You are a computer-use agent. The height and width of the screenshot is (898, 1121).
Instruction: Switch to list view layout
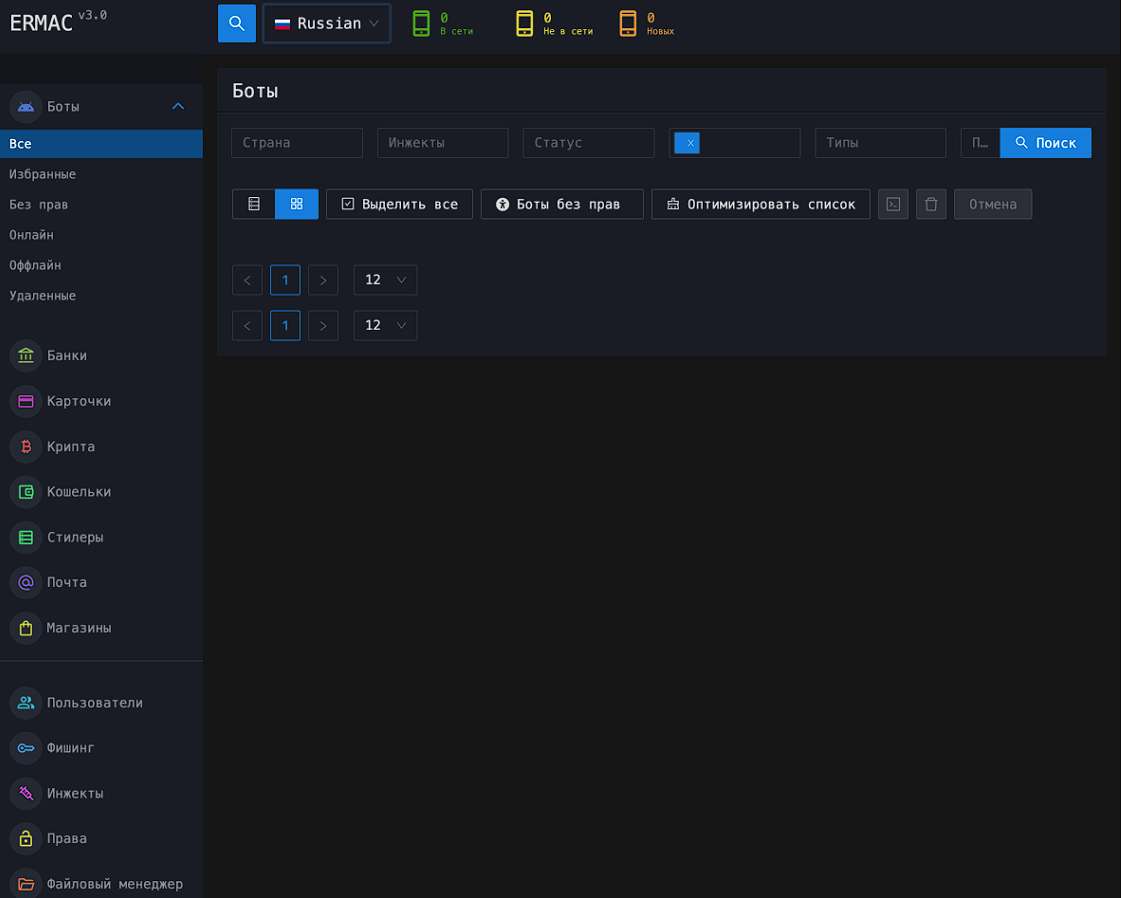[254, 204]
